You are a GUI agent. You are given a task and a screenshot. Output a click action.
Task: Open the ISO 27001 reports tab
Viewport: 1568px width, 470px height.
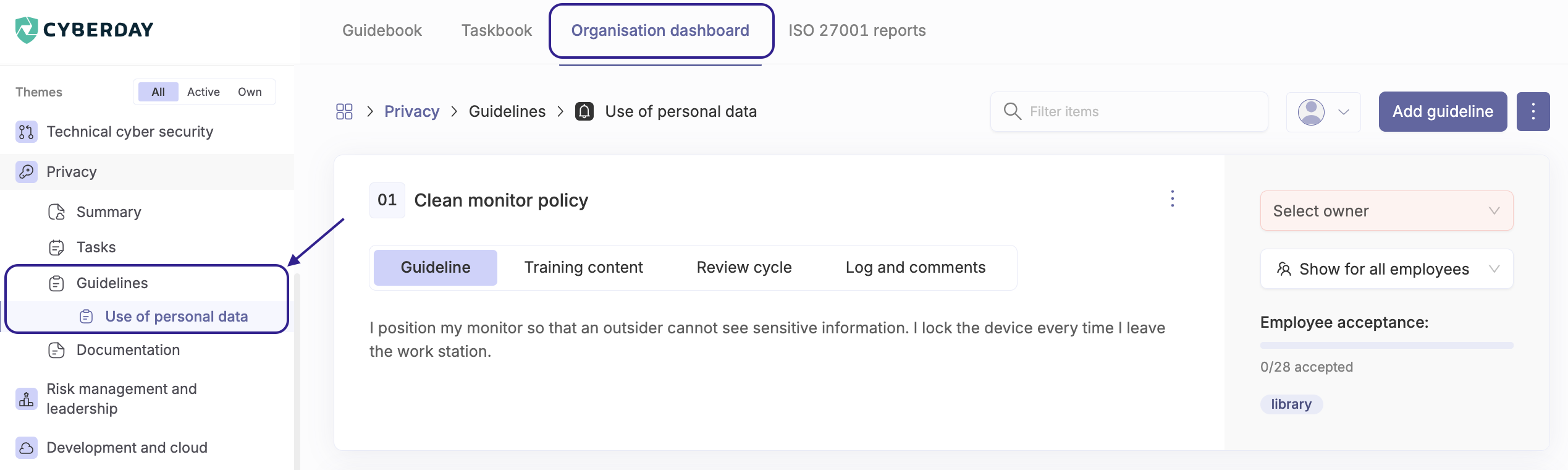[857, 30]
